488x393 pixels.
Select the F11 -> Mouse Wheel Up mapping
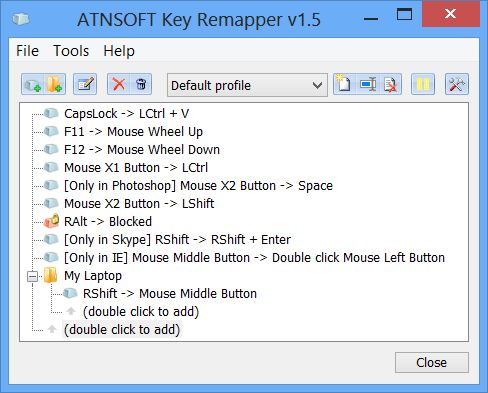click(x=133, y=132)
